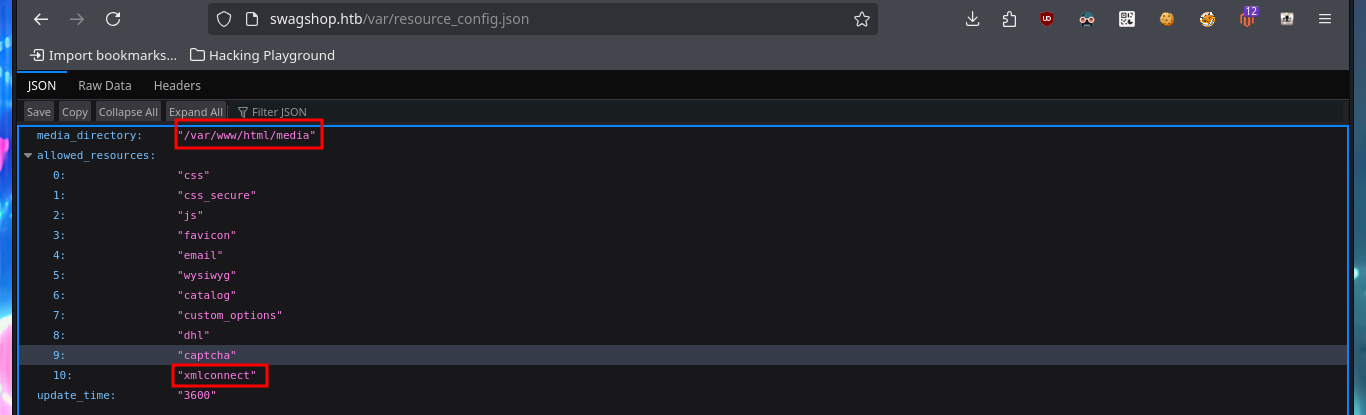The image size is (1366, 415).
Task: Open the Hacking Playground bookmarks folder
Action: pos(262,55)
